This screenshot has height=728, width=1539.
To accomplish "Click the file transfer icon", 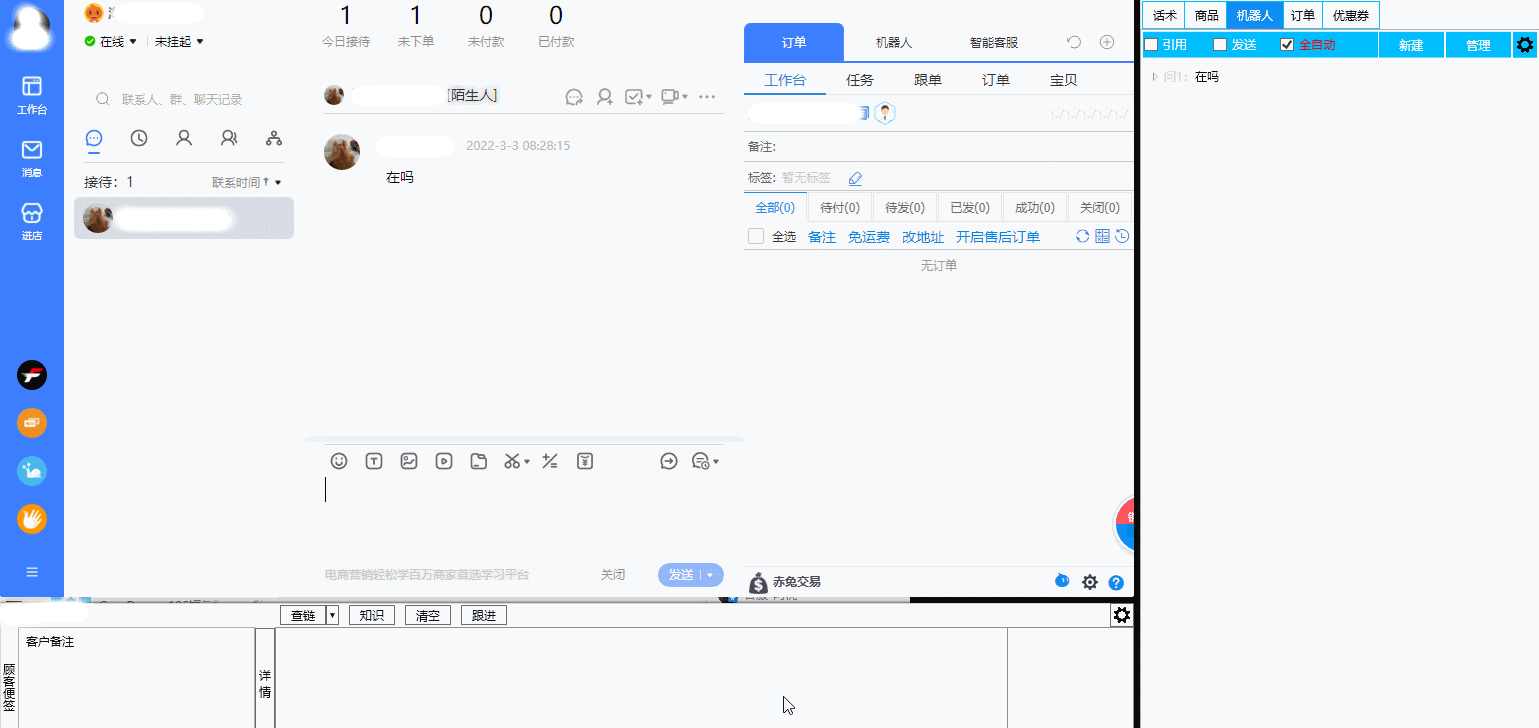I will [x=478, y=461].
